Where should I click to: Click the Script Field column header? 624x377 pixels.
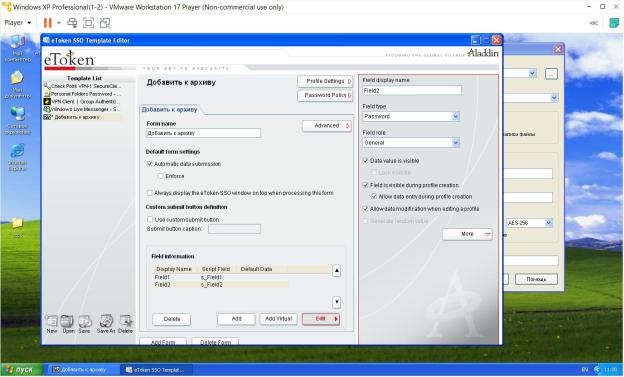pyautogui.click(x=216, y=269)
